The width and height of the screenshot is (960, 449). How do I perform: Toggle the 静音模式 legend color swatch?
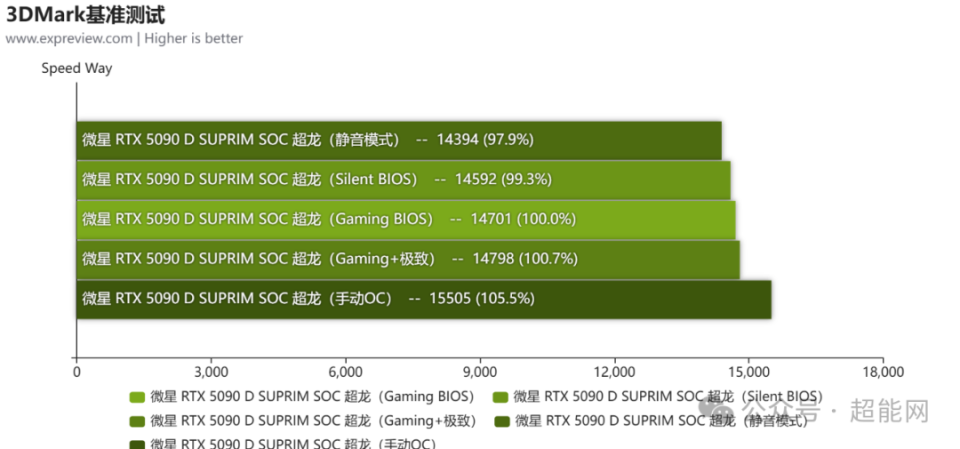(x=502, y=421)
